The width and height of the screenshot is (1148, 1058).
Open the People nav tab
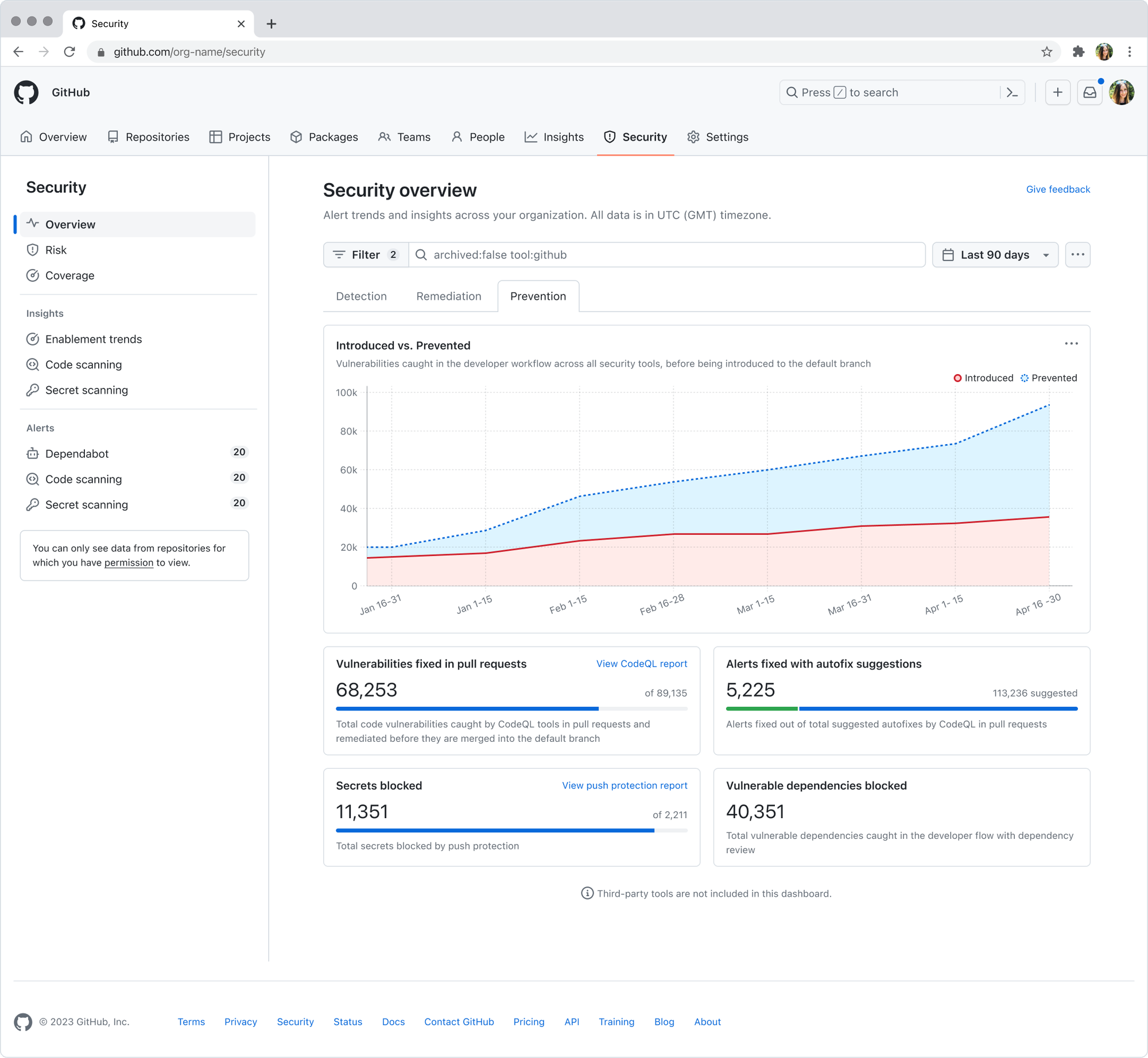point(478,137)
